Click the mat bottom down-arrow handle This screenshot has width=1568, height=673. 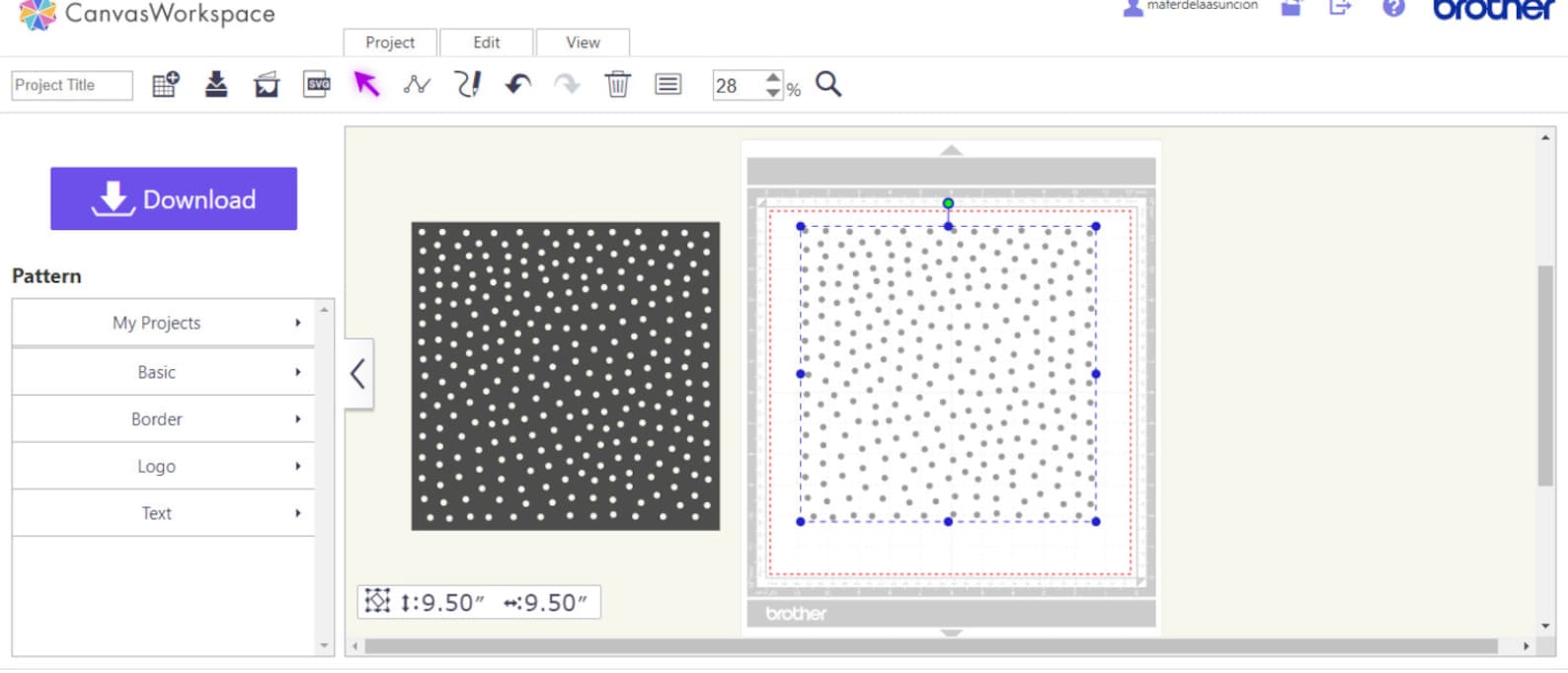coord(951,633)
